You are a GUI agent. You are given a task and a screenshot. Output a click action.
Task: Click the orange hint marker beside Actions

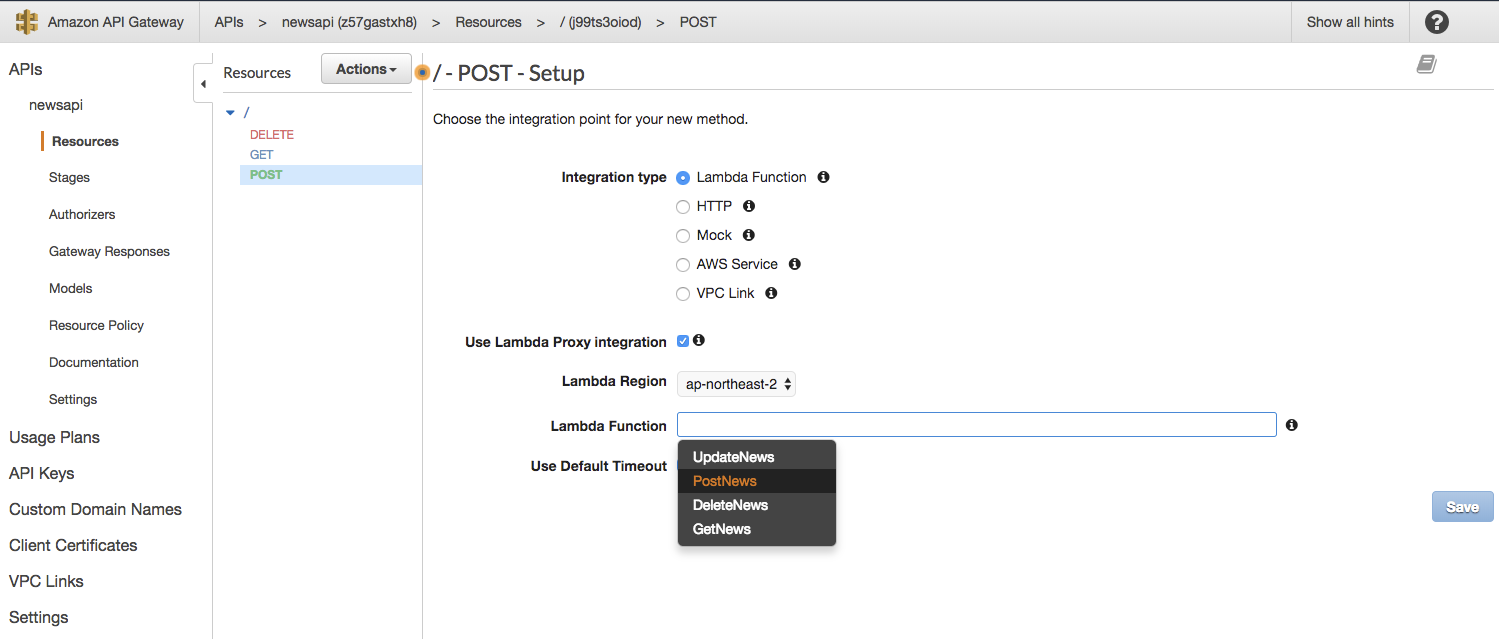pyautogui.click(x=422, y=72)
